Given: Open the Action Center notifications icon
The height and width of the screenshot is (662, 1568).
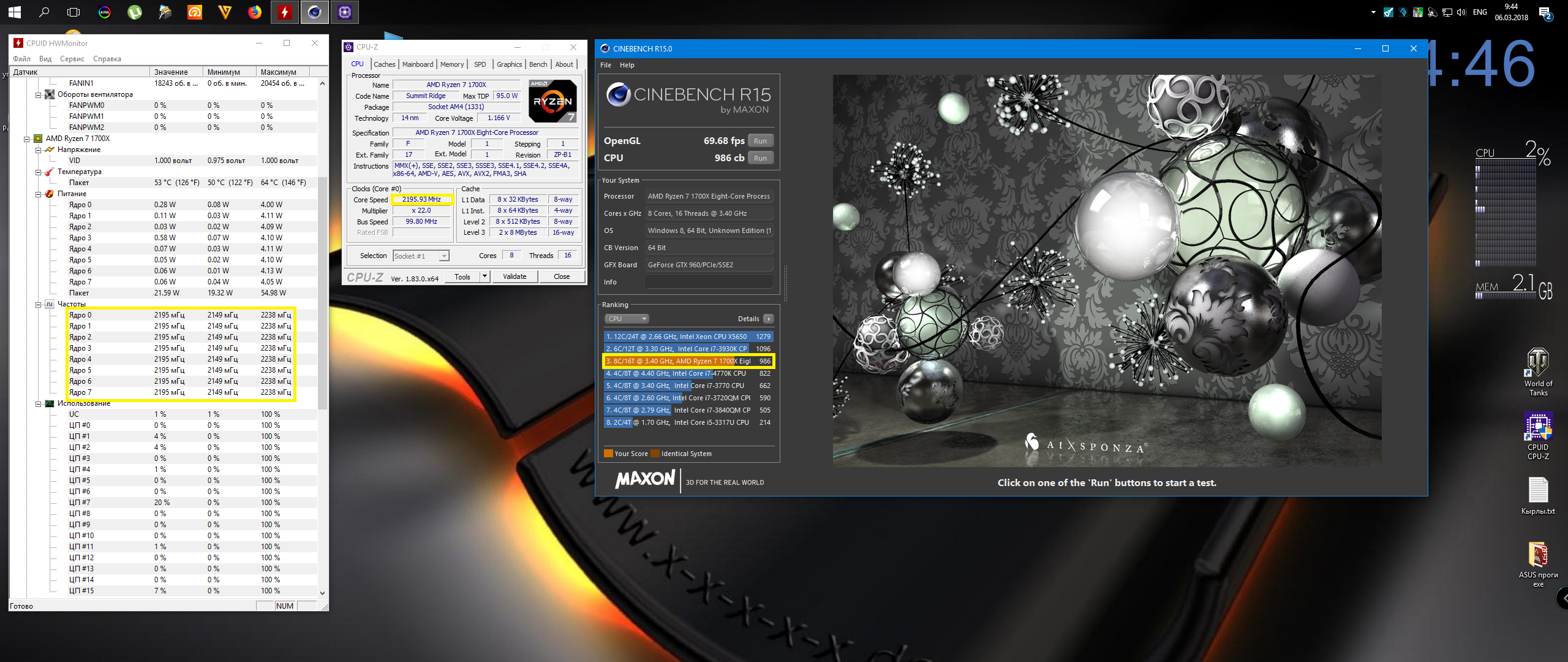Looking at the screenshot, I should [1544, 12].
